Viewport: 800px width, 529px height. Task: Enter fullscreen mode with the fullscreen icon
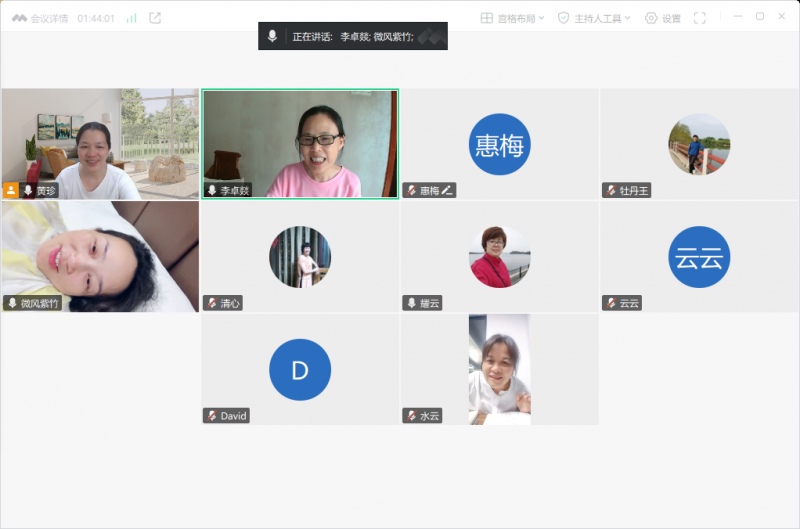(x=700, y=18)
